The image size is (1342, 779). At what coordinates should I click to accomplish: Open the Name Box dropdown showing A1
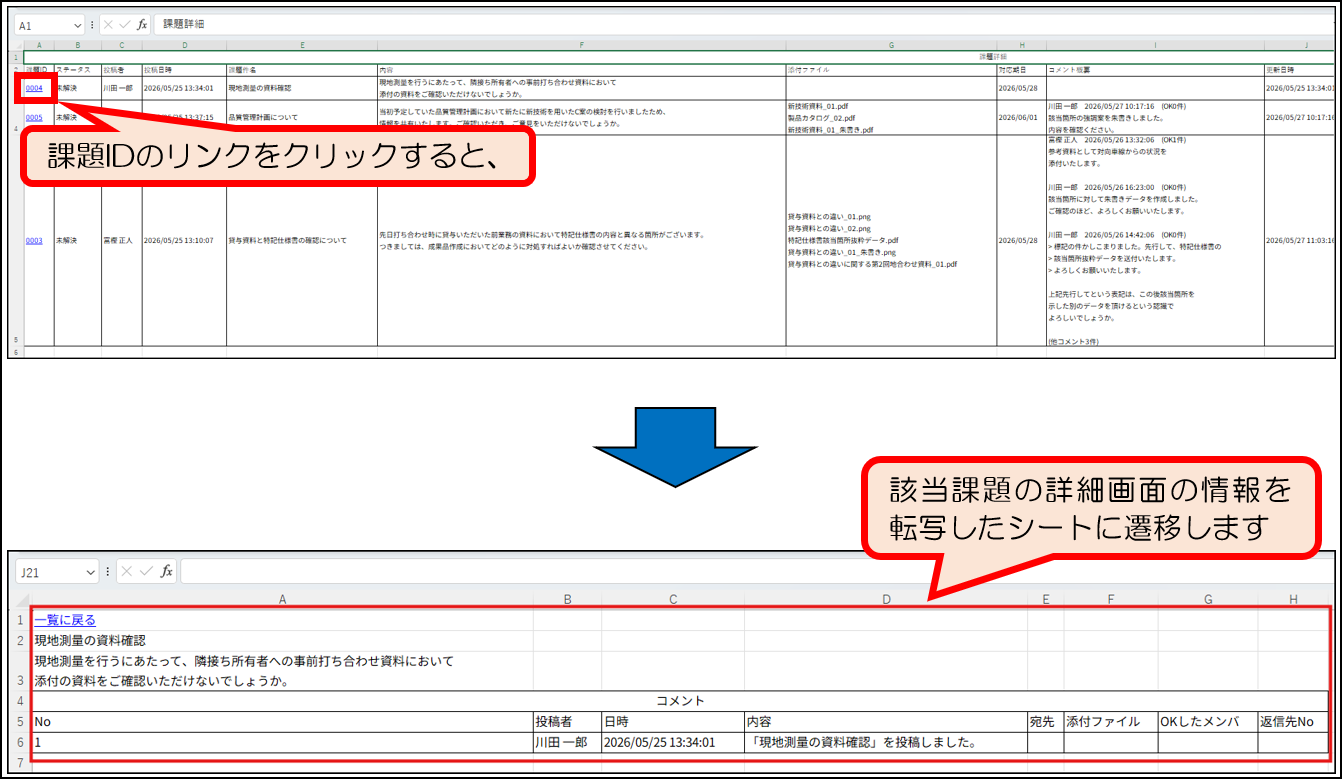point(78,24)
